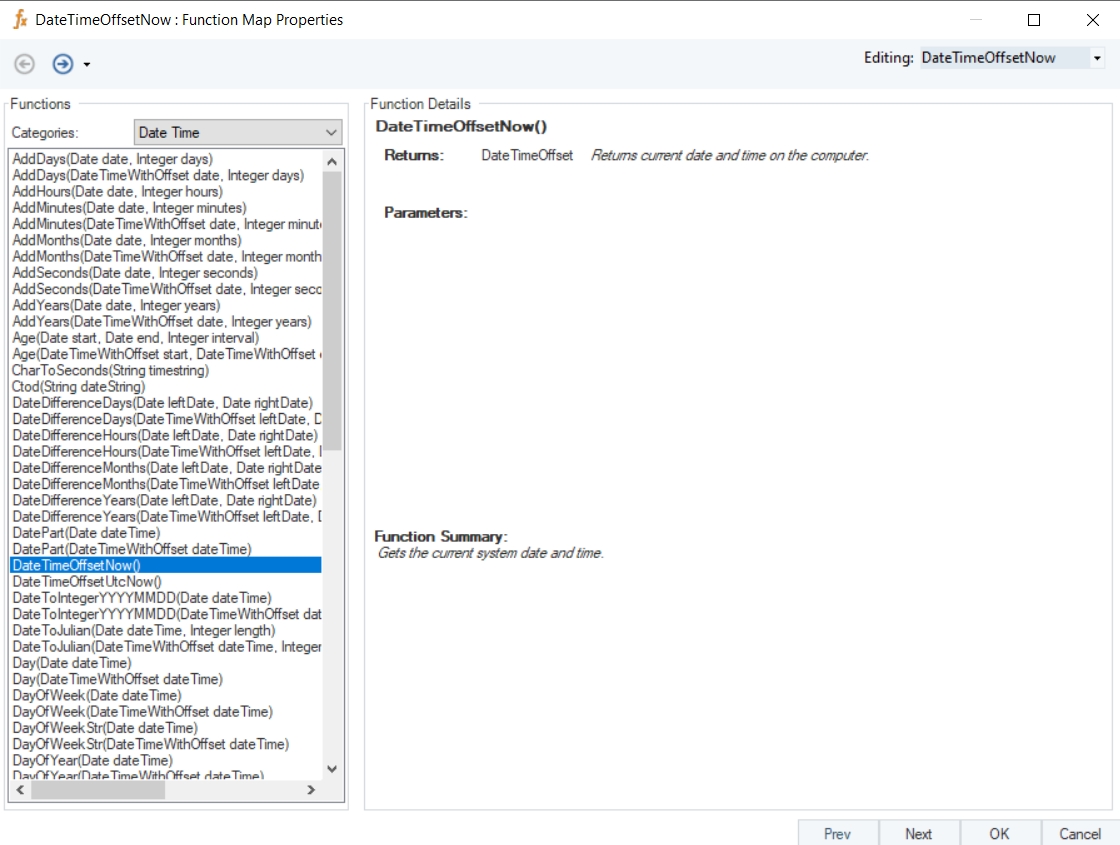This screenshot has height=845, width=1120.
Task: Select DateDifferenceDays(DateTimeWithOffset leftDate...)
Action: pyautogui.click(x=166, y=419)
